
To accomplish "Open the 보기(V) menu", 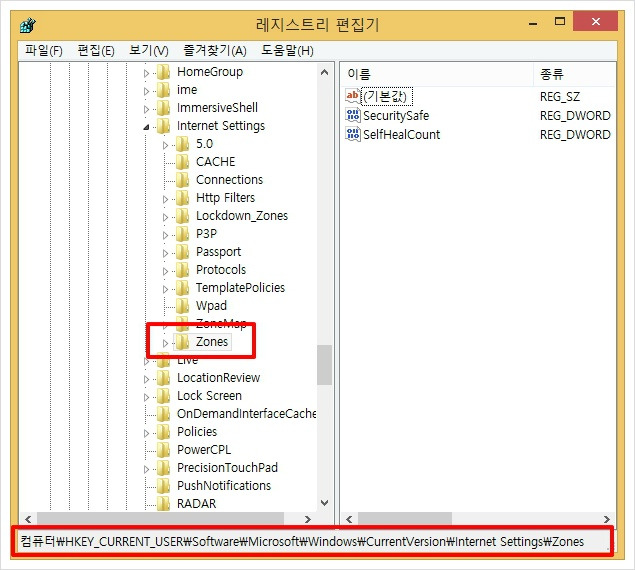I will (149, 51).
